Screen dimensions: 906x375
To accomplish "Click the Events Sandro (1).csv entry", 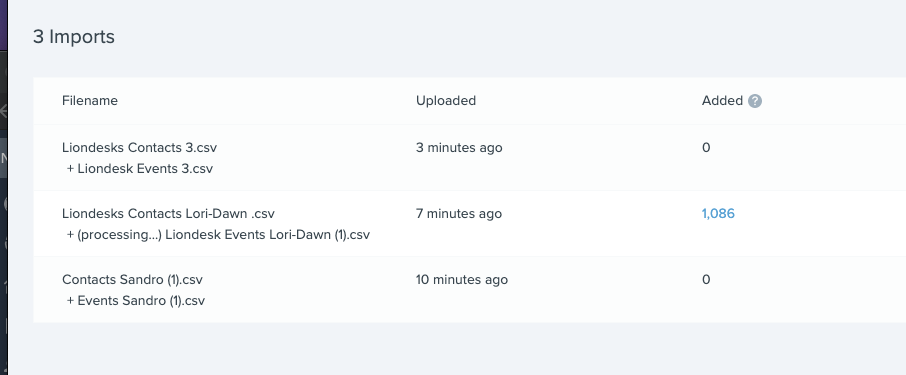I will pos(136,301).
